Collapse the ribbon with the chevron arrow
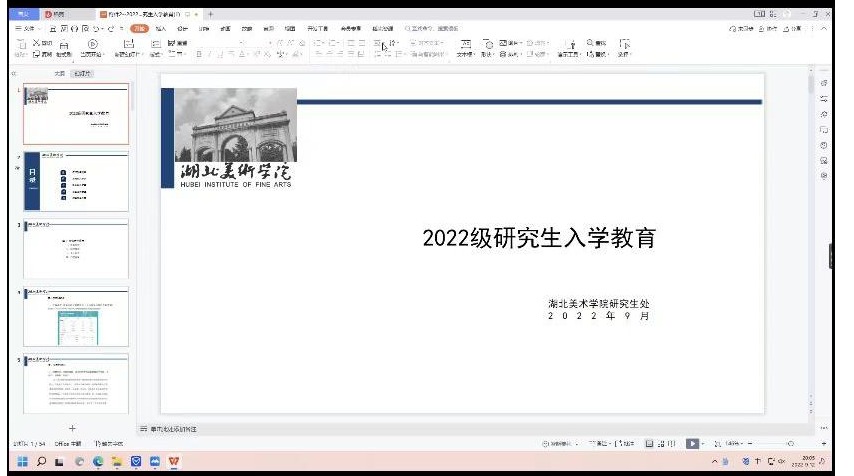Screen dimensions: 854x476 click(824, 29)
